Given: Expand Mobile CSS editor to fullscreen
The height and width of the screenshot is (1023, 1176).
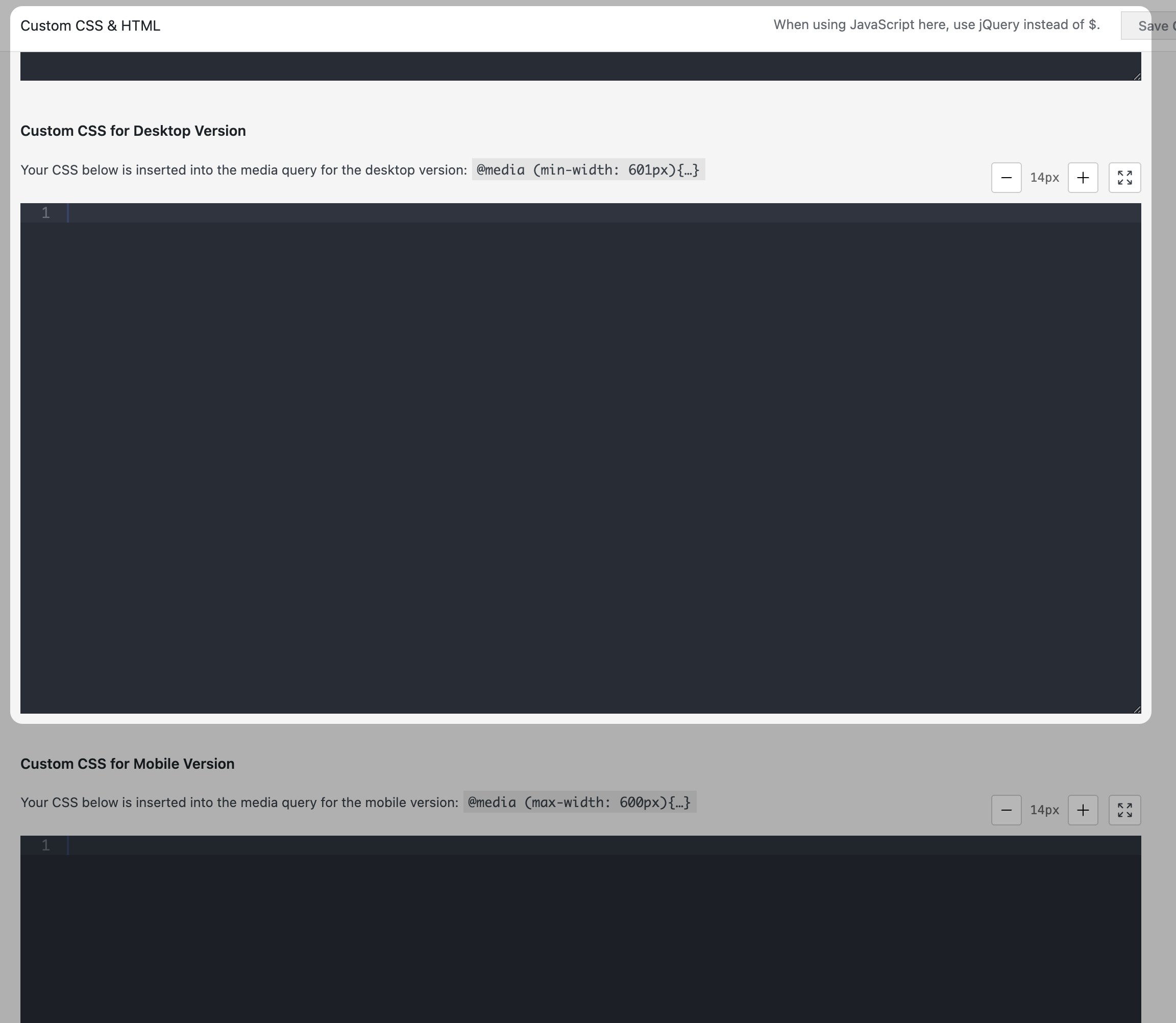Looking at the screenshot, I should (x=1124, y=810).
